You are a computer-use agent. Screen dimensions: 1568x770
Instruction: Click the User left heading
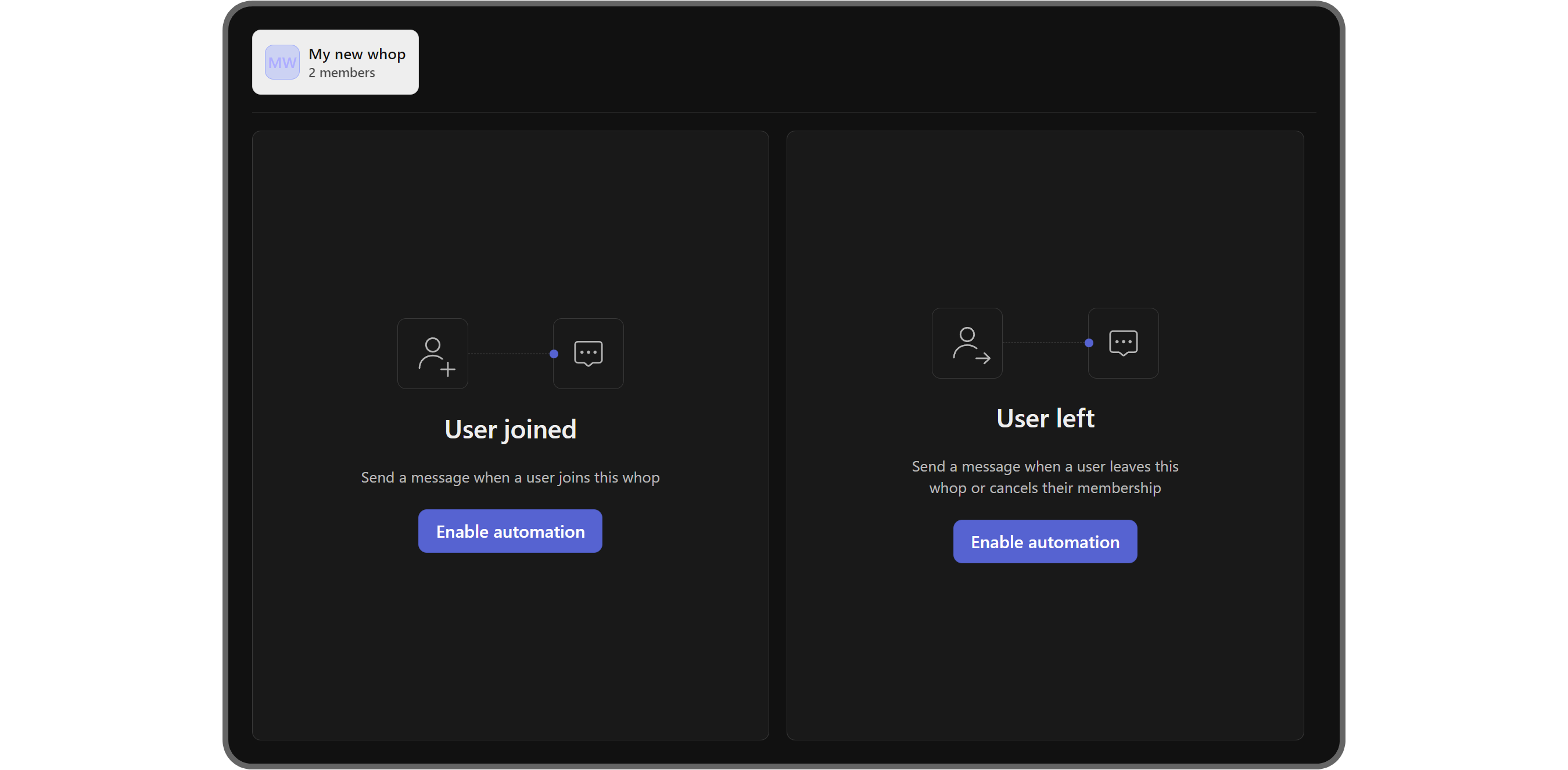[1045, 419]
